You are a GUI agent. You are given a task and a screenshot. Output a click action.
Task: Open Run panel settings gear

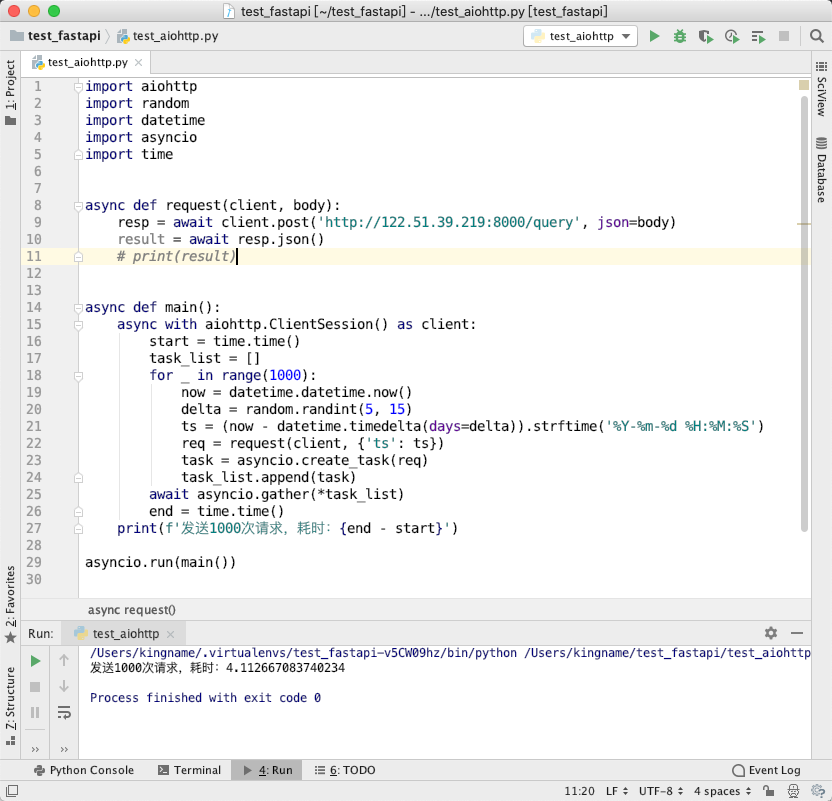tap(770, 633)
